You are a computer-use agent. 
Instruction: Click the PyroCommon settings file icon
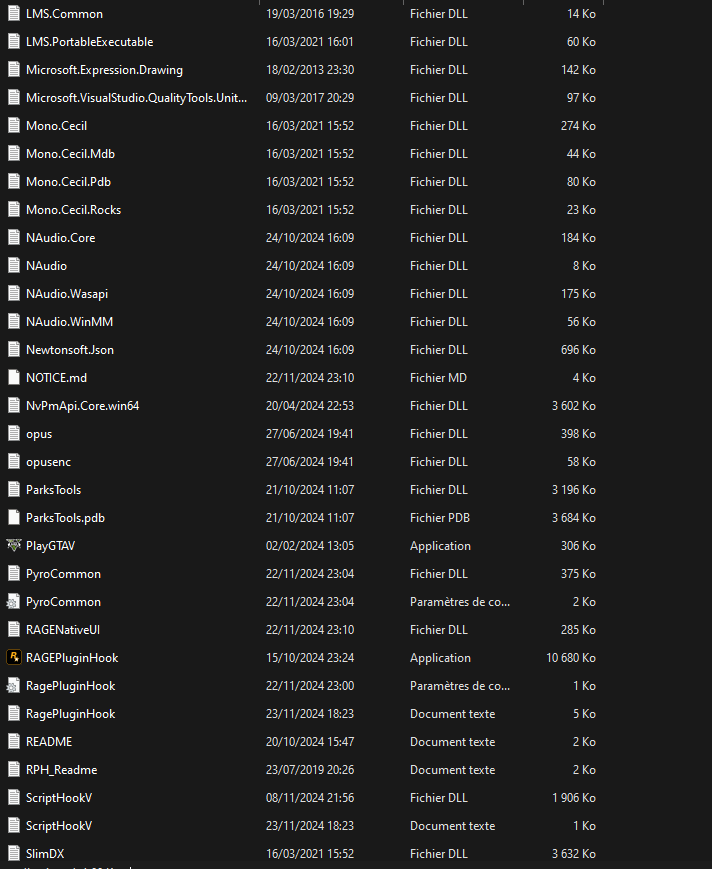(x=13, y=602)
